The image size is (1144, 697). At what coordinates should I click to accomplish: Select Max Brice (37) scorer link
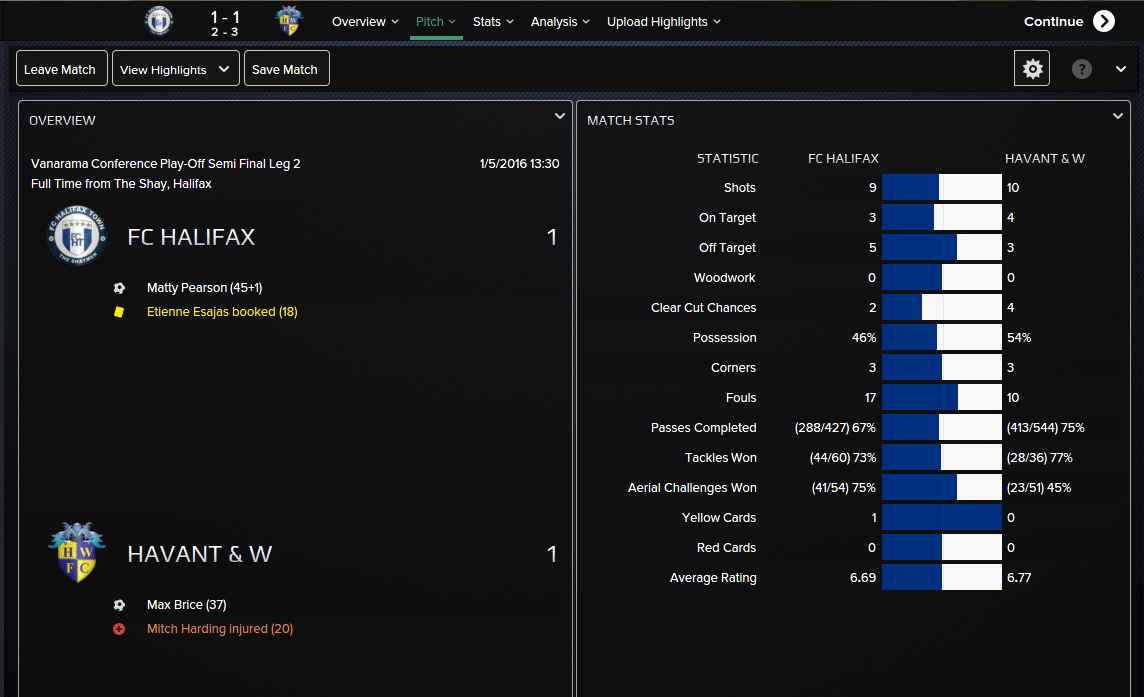[x=186, y=605]
